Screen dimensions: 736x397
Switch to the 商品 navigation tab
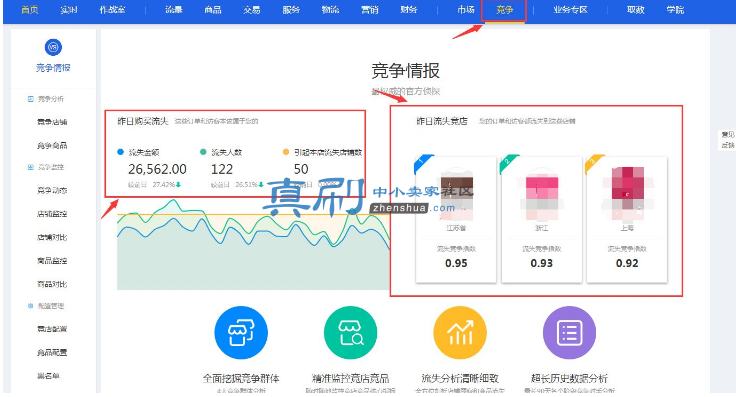pyautogui.click(x=213, y=10)
